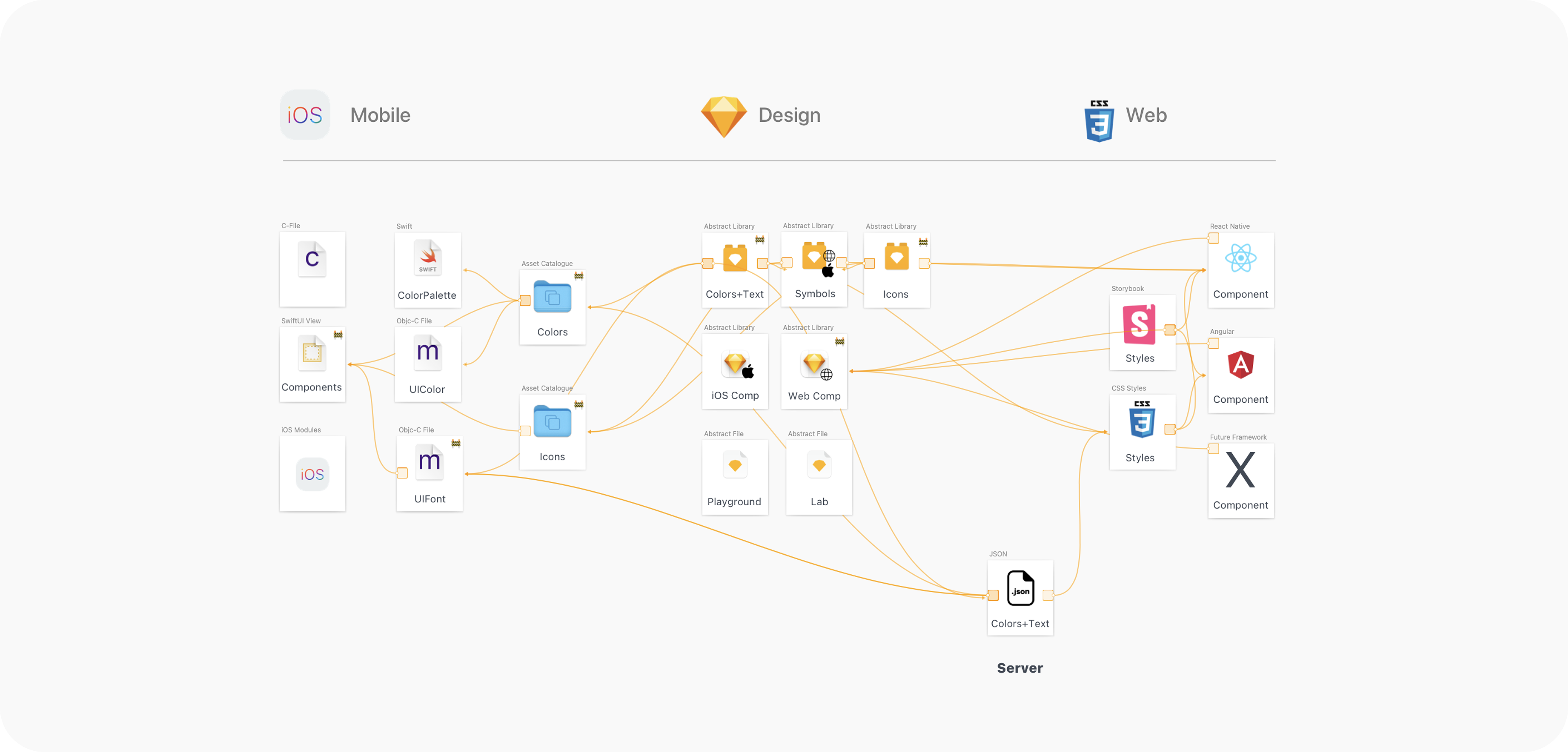Image resolution: width=1568 pixels, height=752 pixels.
Task: Click the Web Comp node label
Action: (x=814, y=396)
